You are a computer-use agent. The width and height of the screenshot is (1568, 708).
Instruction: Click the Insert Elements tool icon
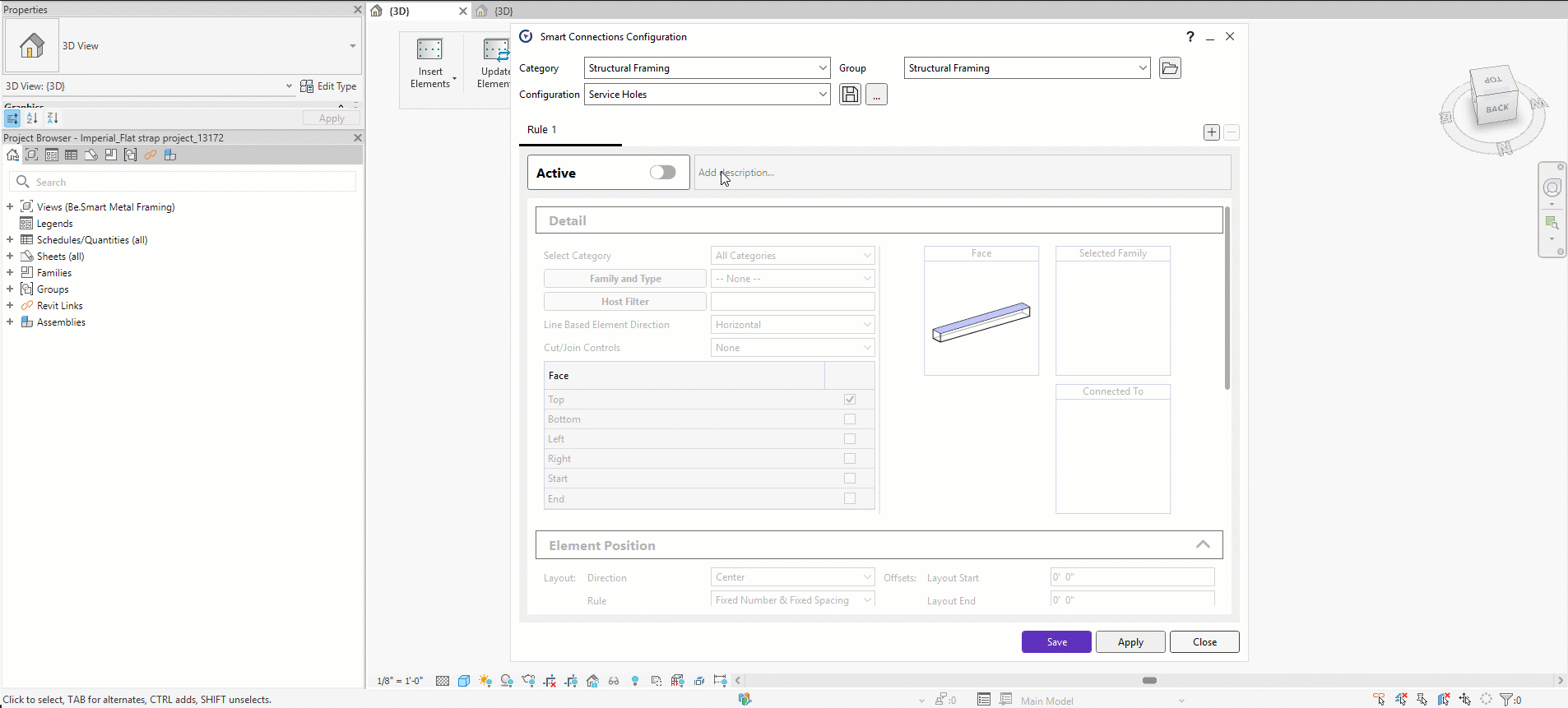point(429,50)
